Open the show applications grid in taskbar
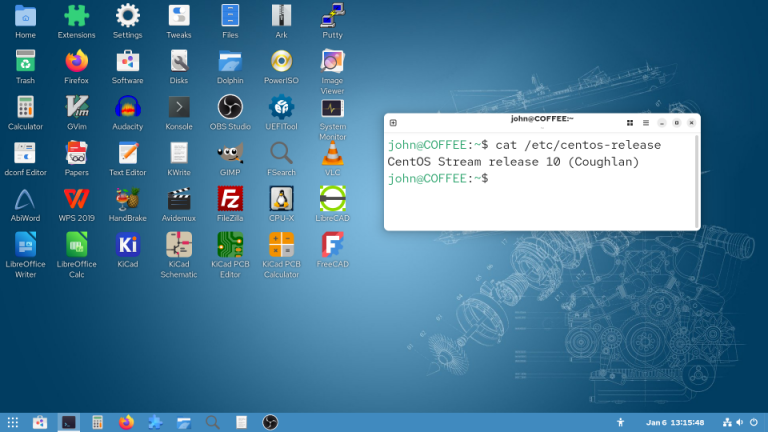The width and height of the screenshot is (768, 432). (x=13, y=422)
